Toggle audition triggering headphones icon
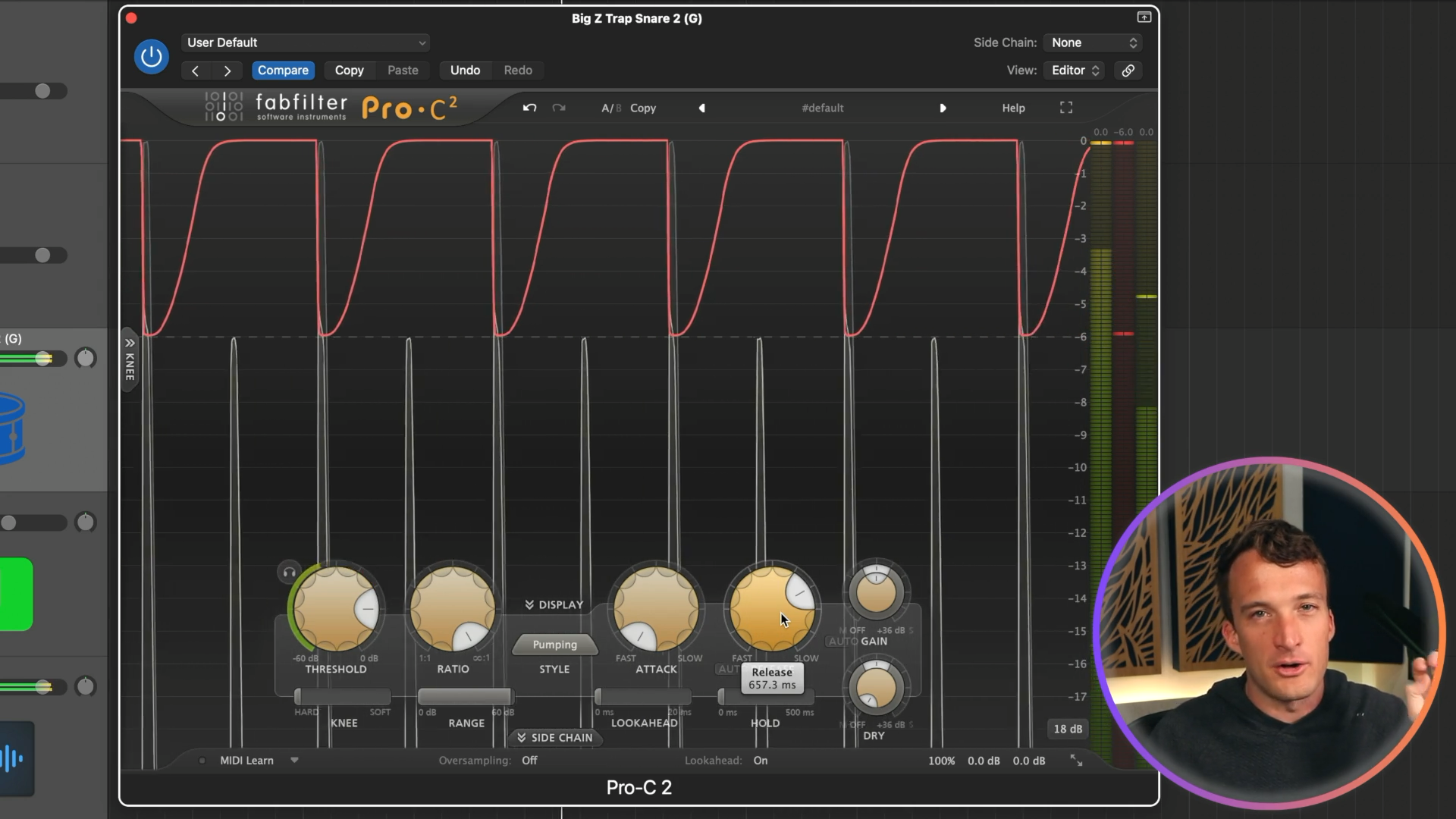This screenshot has width=1456, height=819. [289, 573]
